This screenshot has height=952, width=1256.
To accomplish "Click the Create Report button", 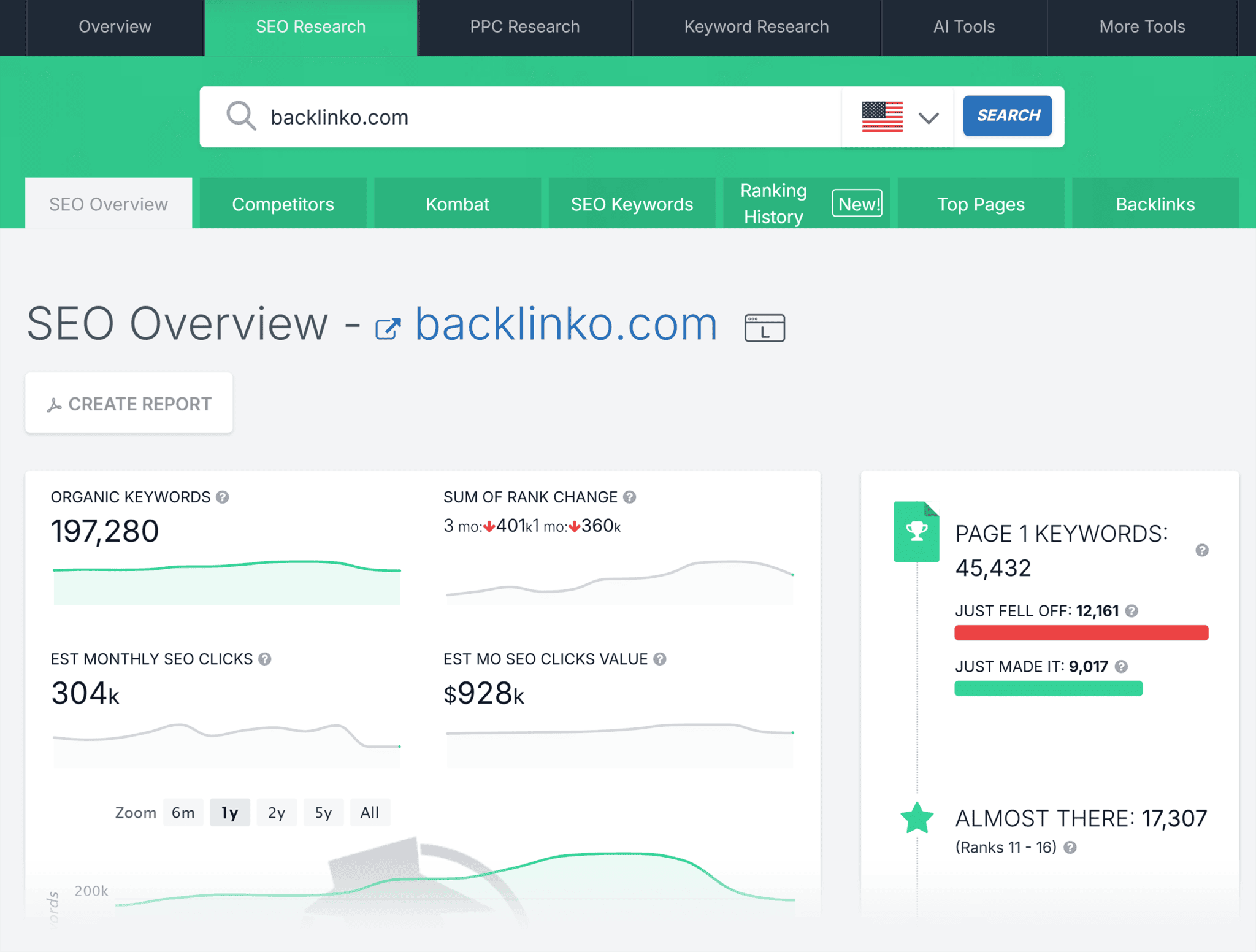I will click(x=129, y=403).
